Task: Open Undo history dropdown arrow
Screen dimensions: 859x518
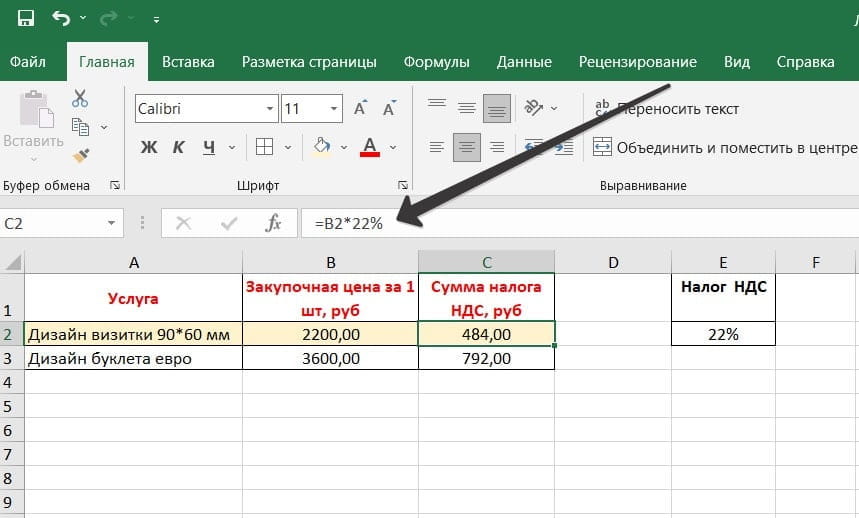Action: 83,18
